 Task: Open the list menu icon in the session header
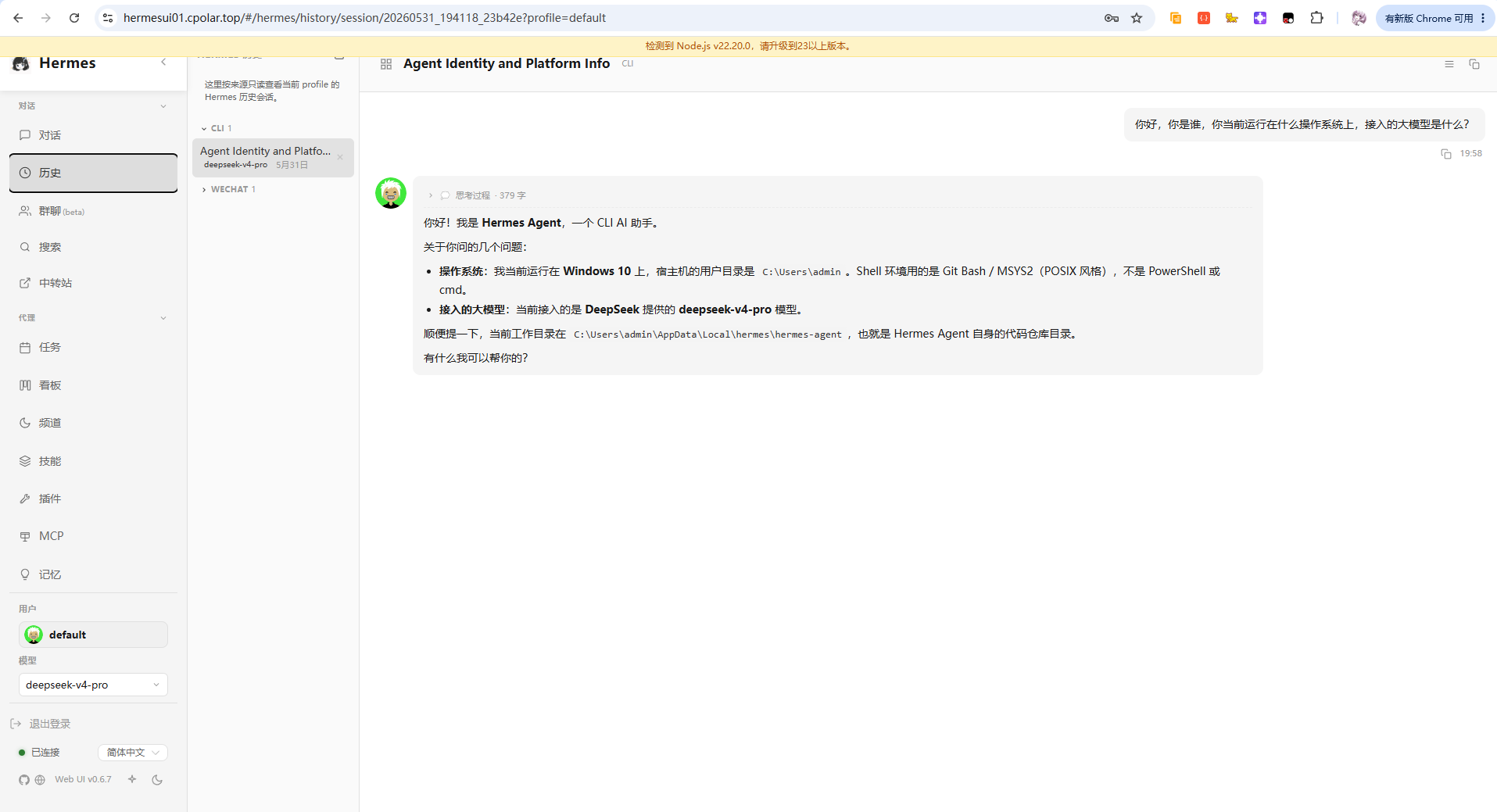1449,64
